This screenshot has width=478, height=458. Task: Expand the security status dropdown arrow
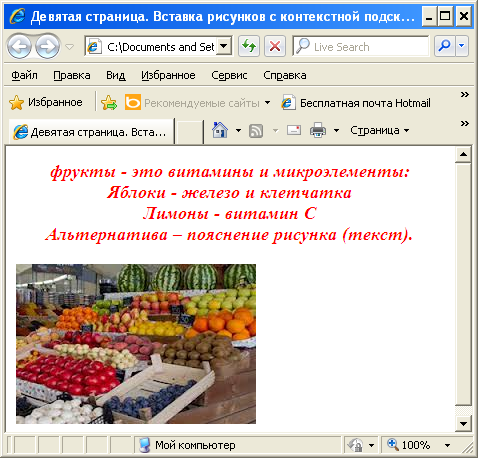coord(372,445)
